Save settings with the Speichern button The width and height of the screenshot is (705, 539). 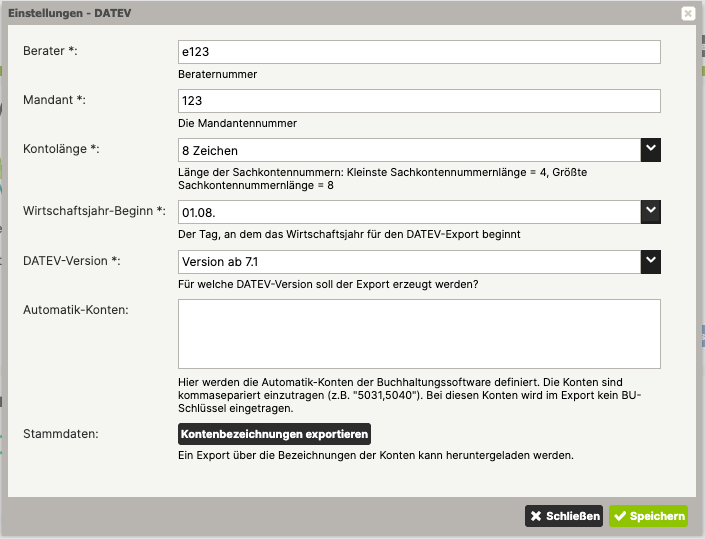(649, 516)
